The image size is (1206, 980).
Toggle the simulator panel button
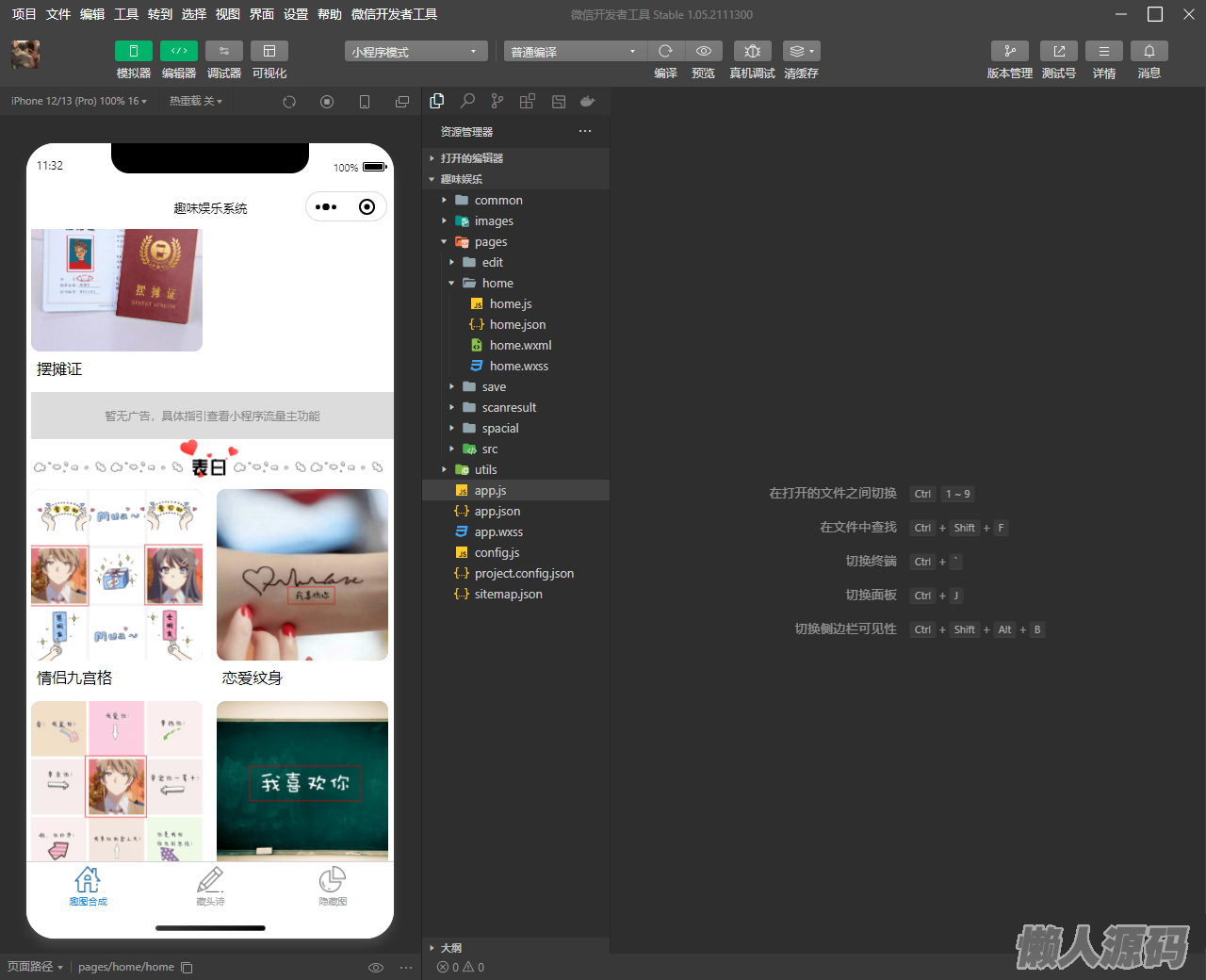click(134, 51)
